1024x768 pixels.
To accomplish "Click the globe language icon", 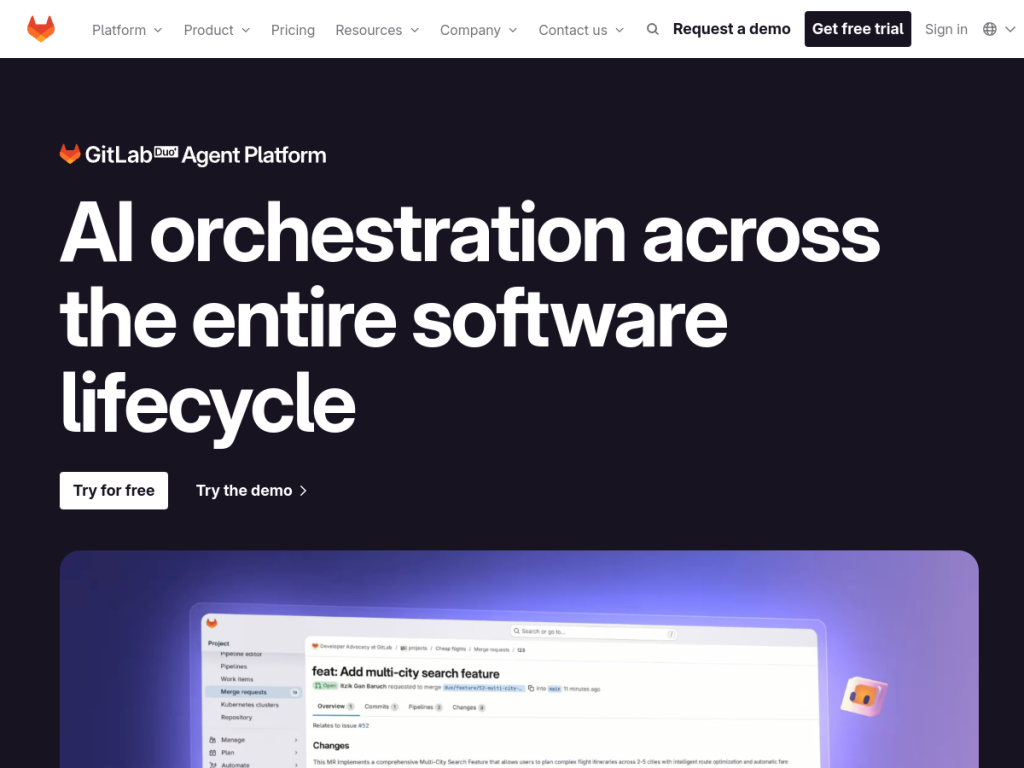I will point(990,29).
